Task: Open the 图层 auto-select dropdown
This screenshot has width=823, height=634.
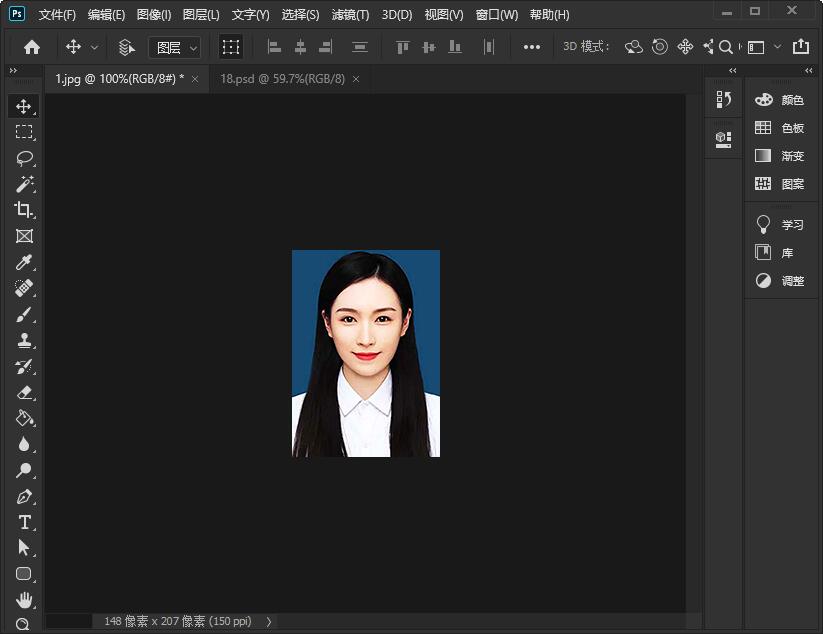Action: 175,47
